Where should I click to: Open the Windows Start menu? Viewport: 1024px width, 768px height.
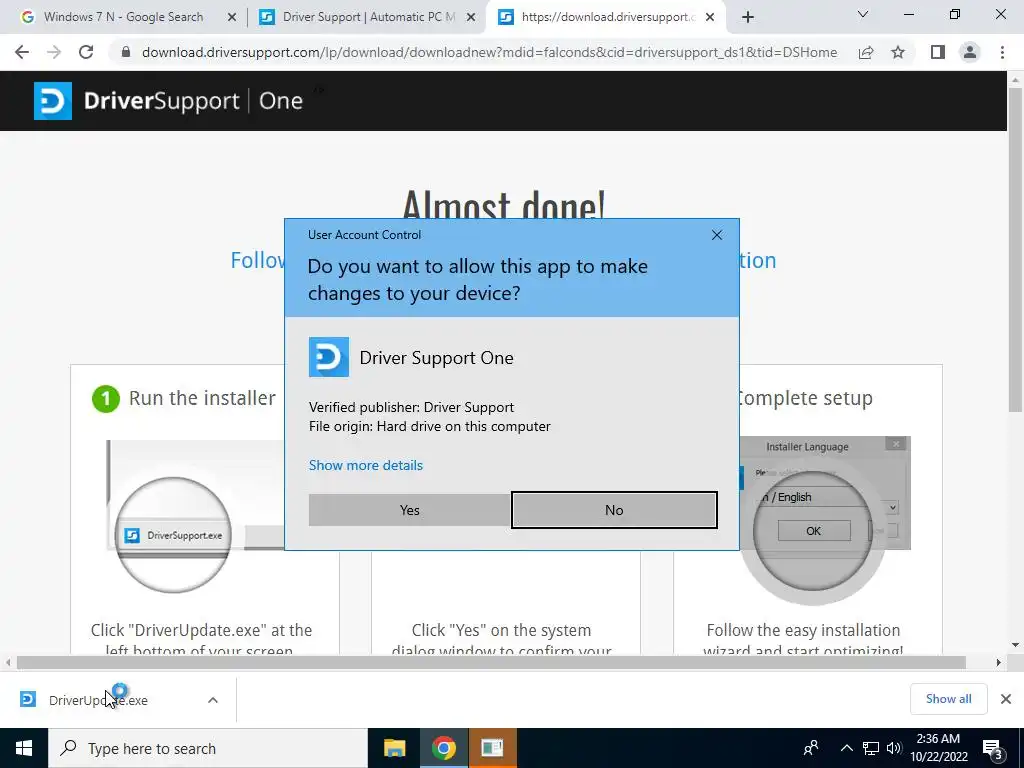tap(24, 748)
